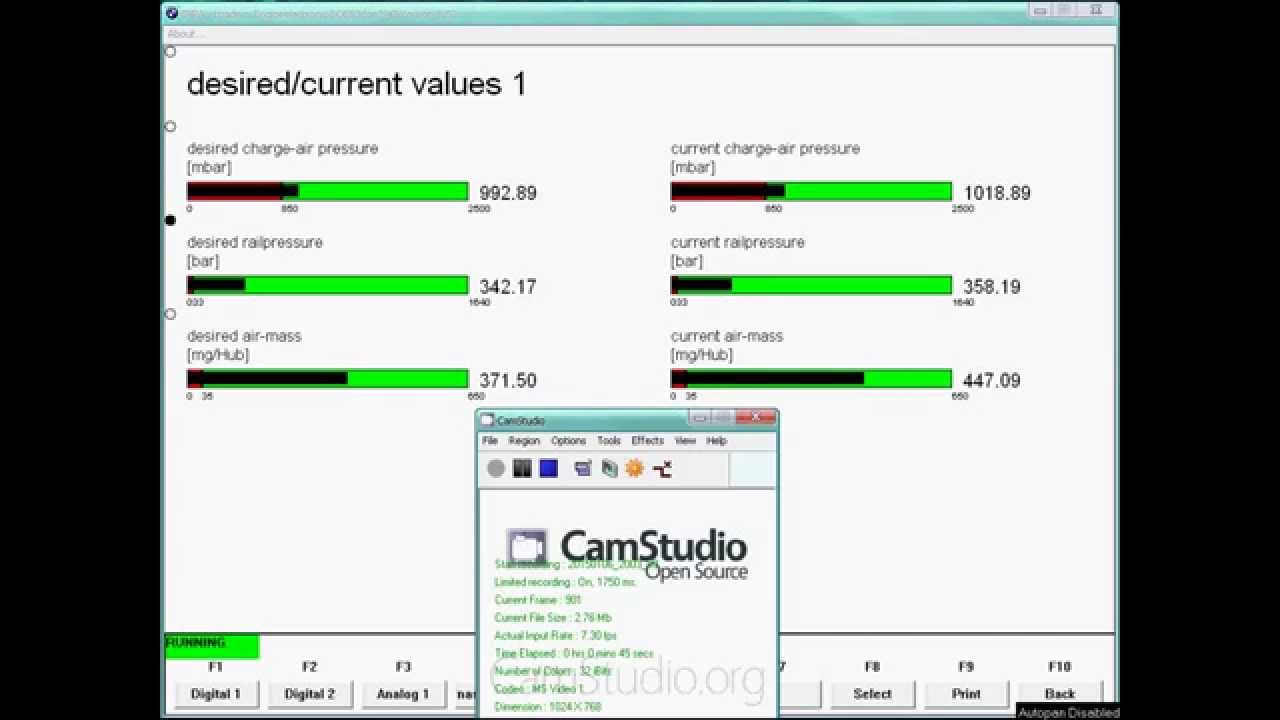The width and height of the screenshot is (1280, 720).
Task: Click the current railpressure bar gauge
Action: 811,285
